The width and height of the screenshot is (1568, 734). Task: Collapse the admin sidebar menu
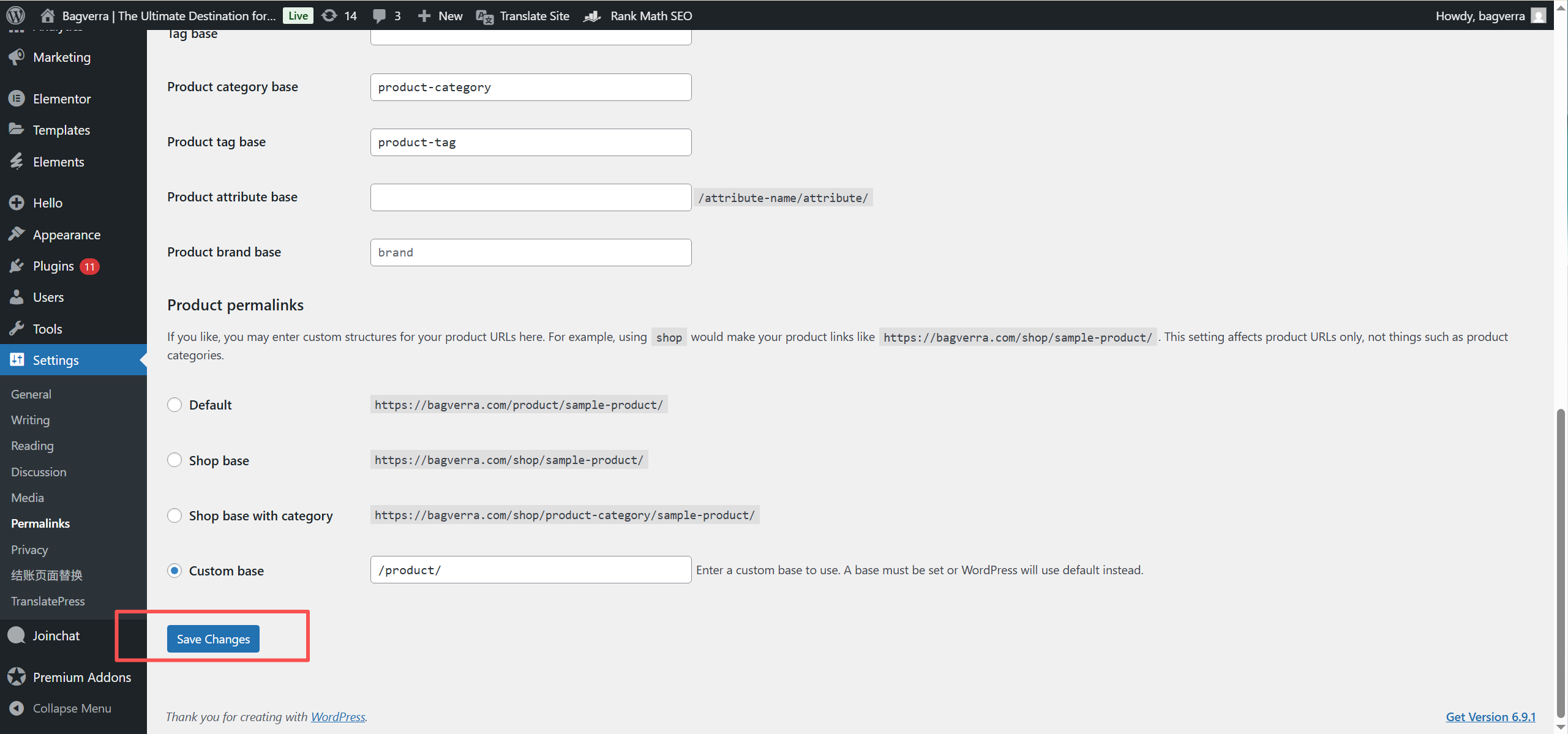click(x=72, y=708)
